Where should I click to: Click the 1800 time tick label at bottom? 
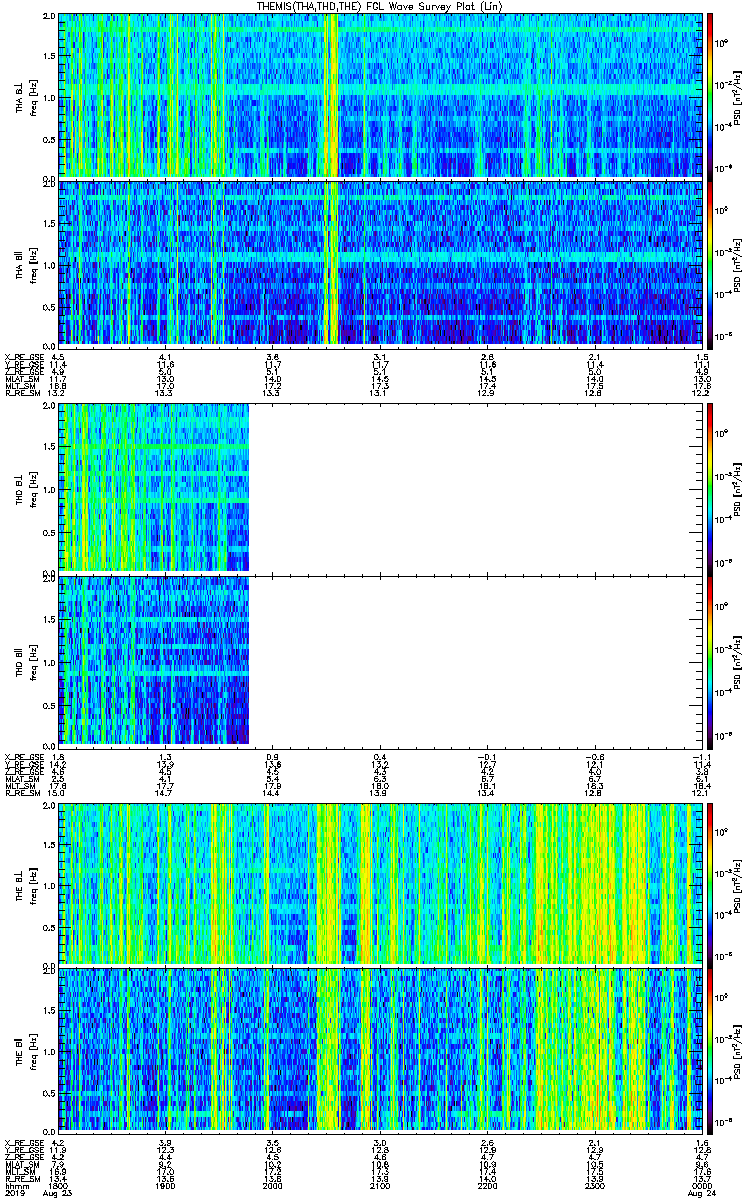click(x=59, y=1185)
